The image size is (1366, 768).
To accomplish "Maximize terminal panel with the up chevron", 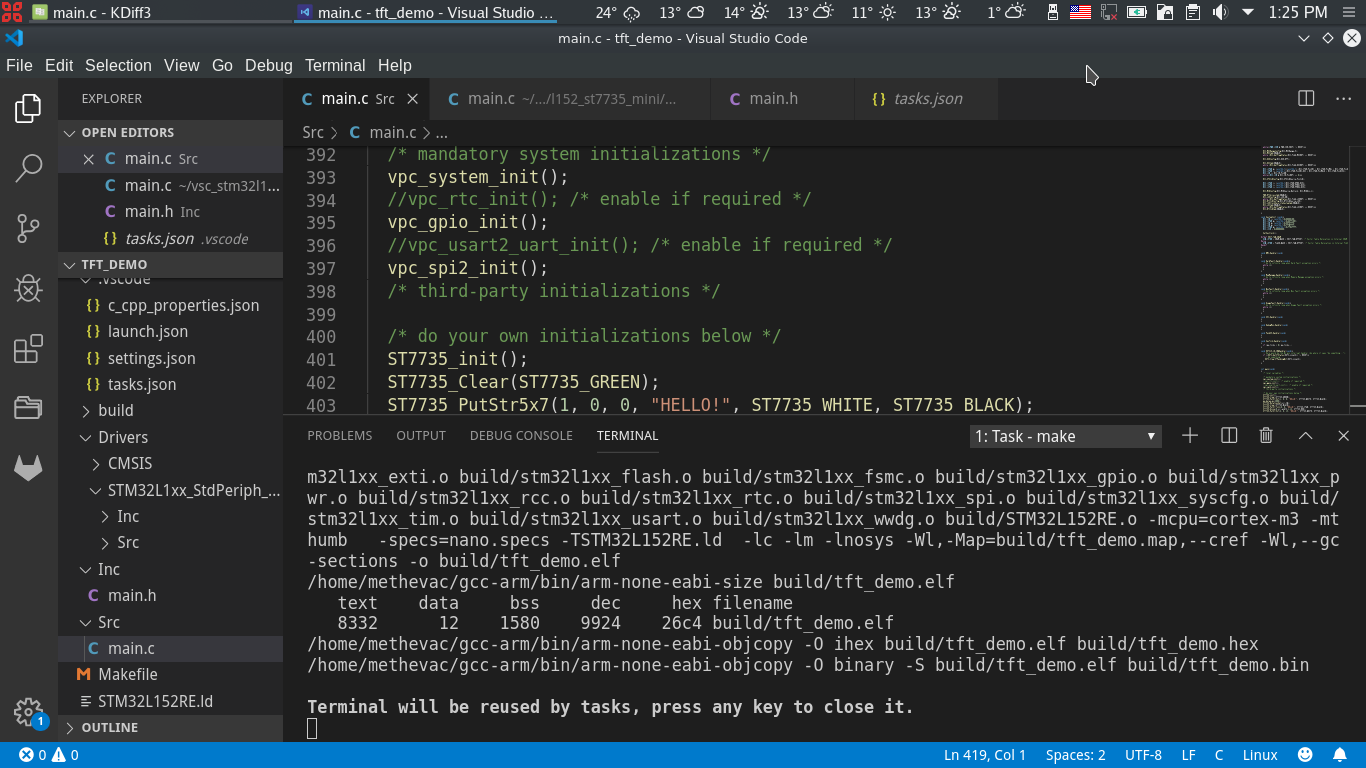I will 1305,436.
